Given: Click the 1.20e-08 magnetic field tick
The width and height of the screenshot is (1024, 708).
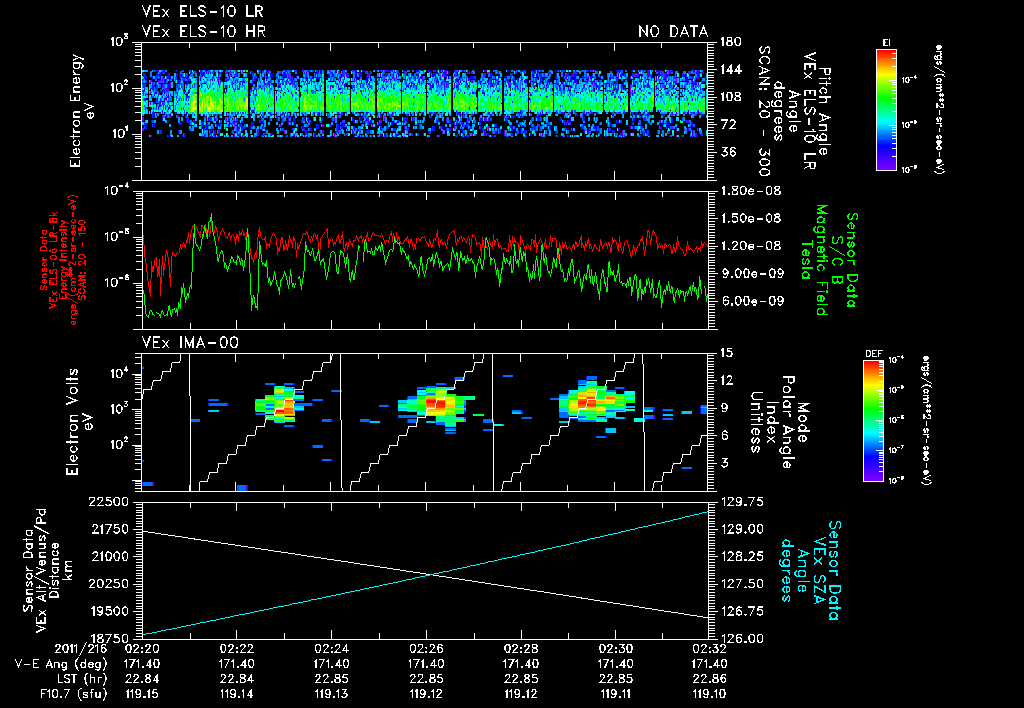Looking at the screenshot, I should click(x=750, y=246).
